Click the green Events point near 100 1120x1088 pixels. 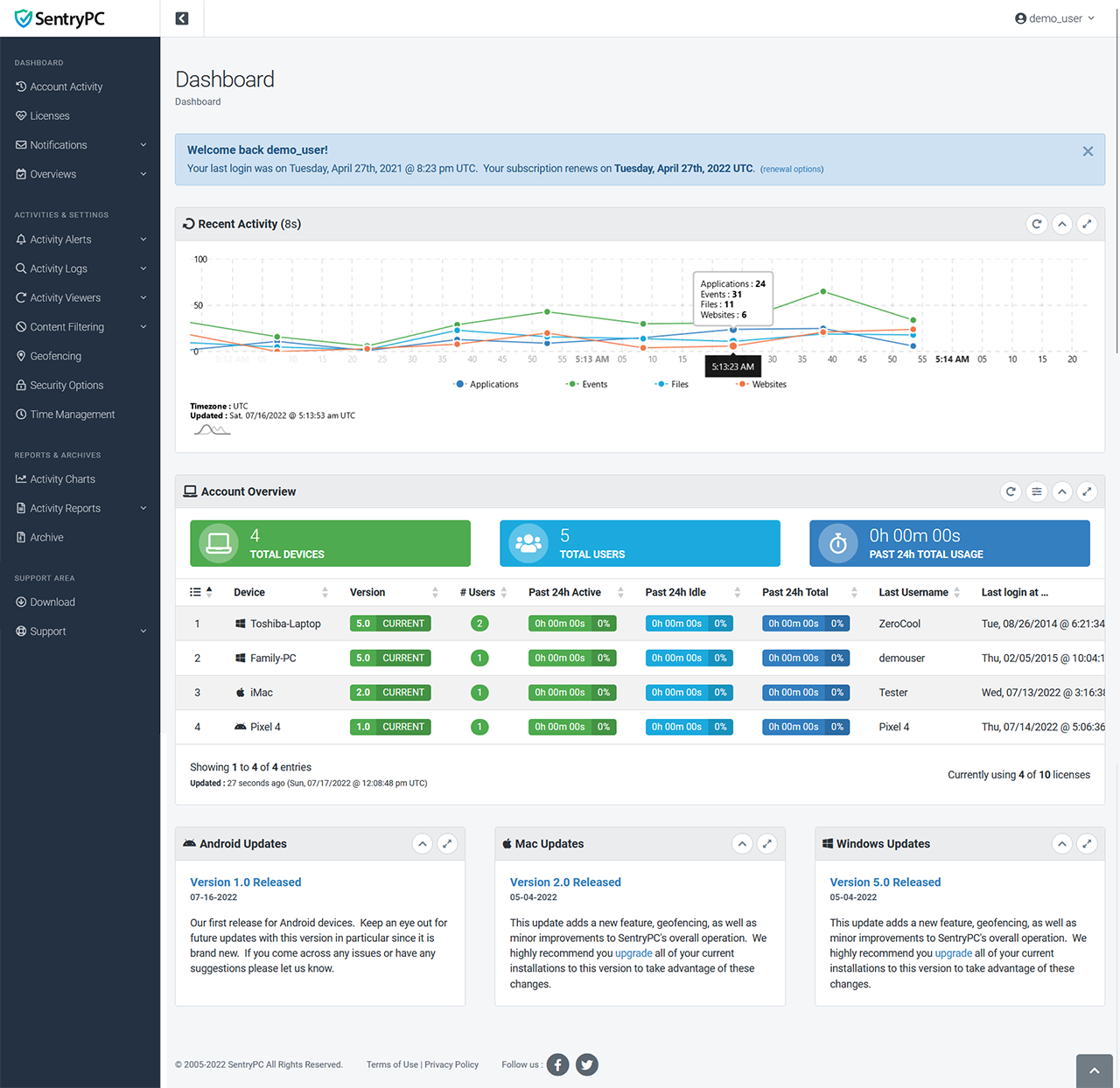click(x=823, y=291)
